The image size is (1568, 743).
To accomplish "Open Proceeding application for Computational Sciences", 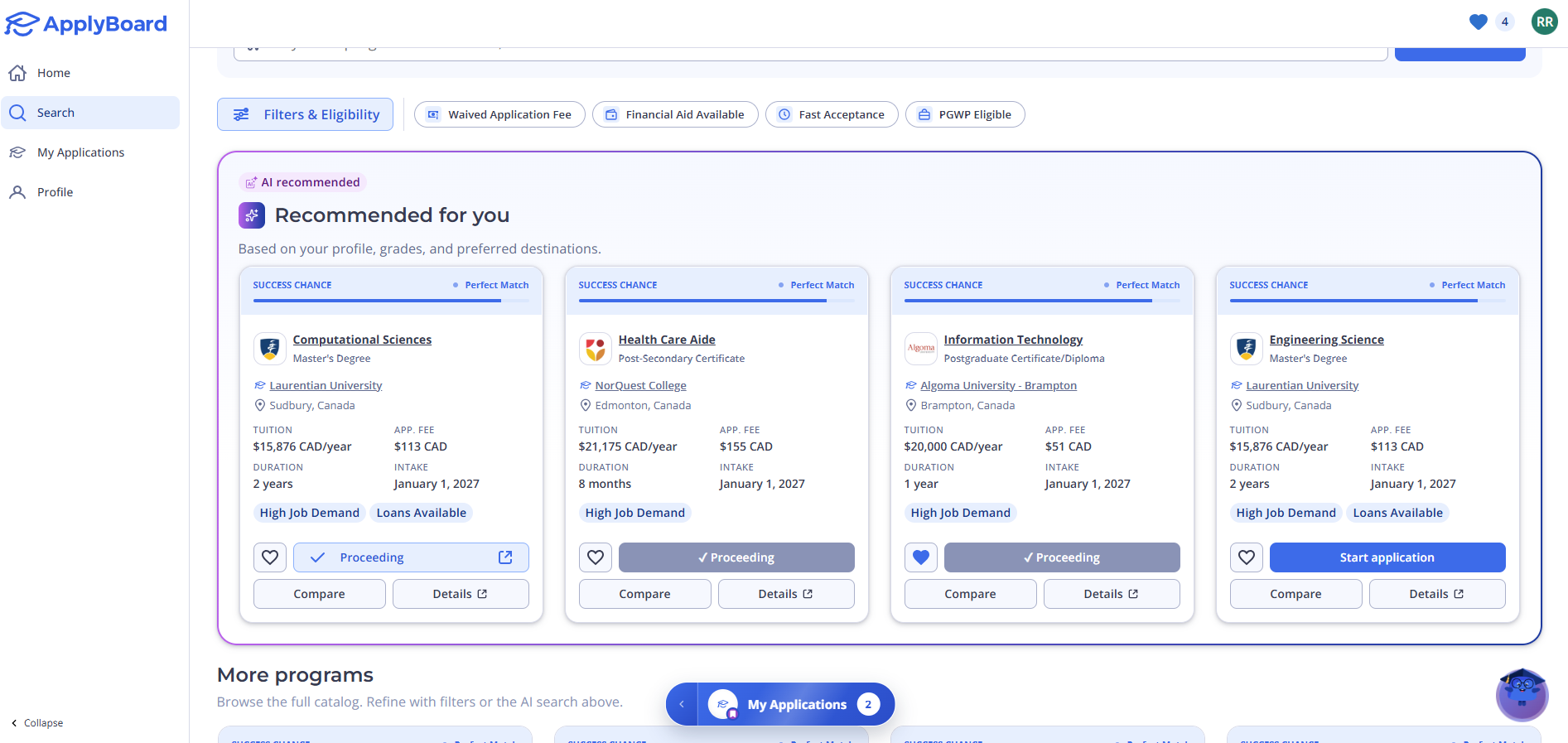I will click(x=411, y=557).
